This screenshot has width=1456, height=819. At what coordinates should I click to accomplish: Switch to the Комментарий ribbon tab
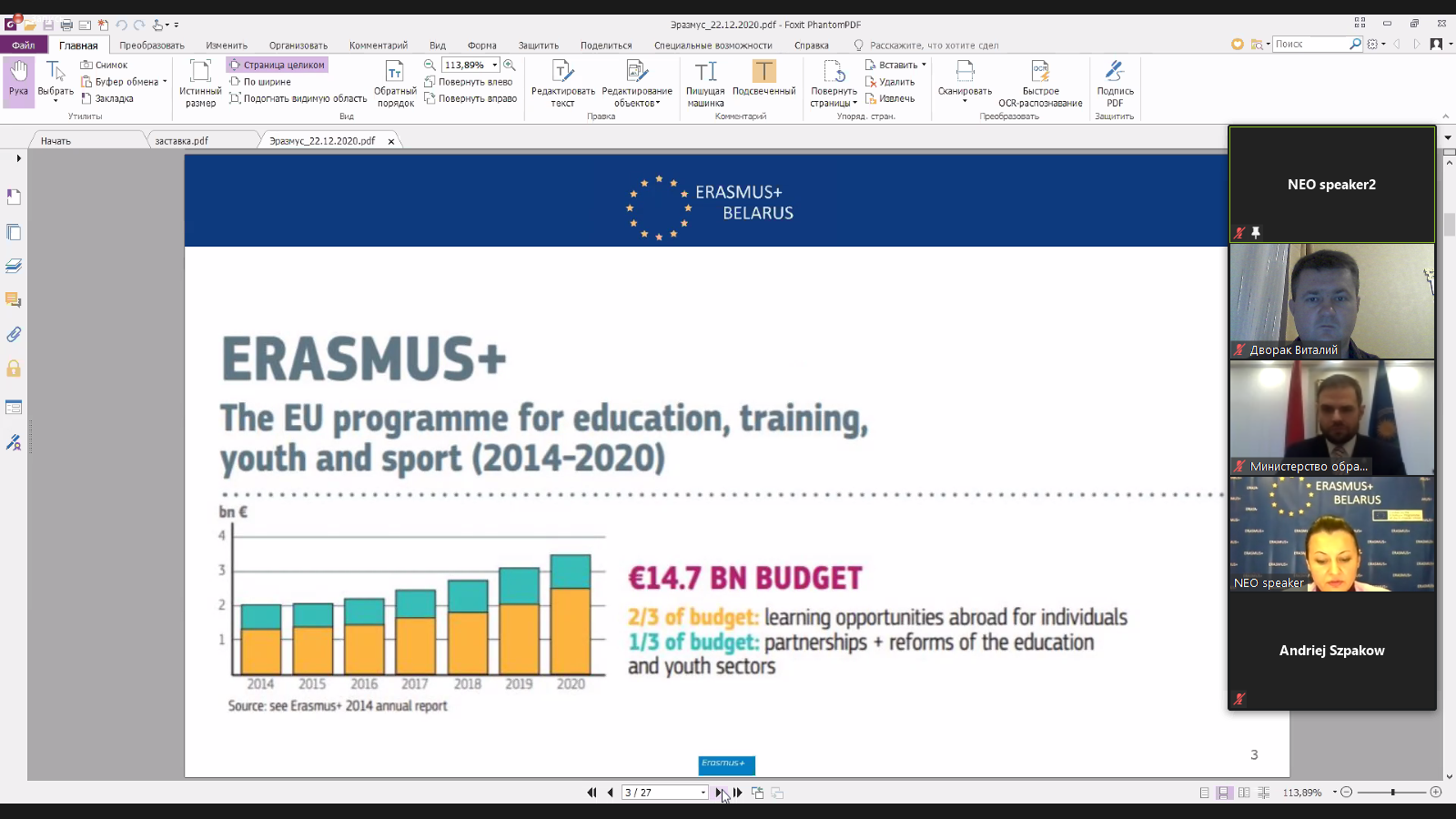(379, 45)
